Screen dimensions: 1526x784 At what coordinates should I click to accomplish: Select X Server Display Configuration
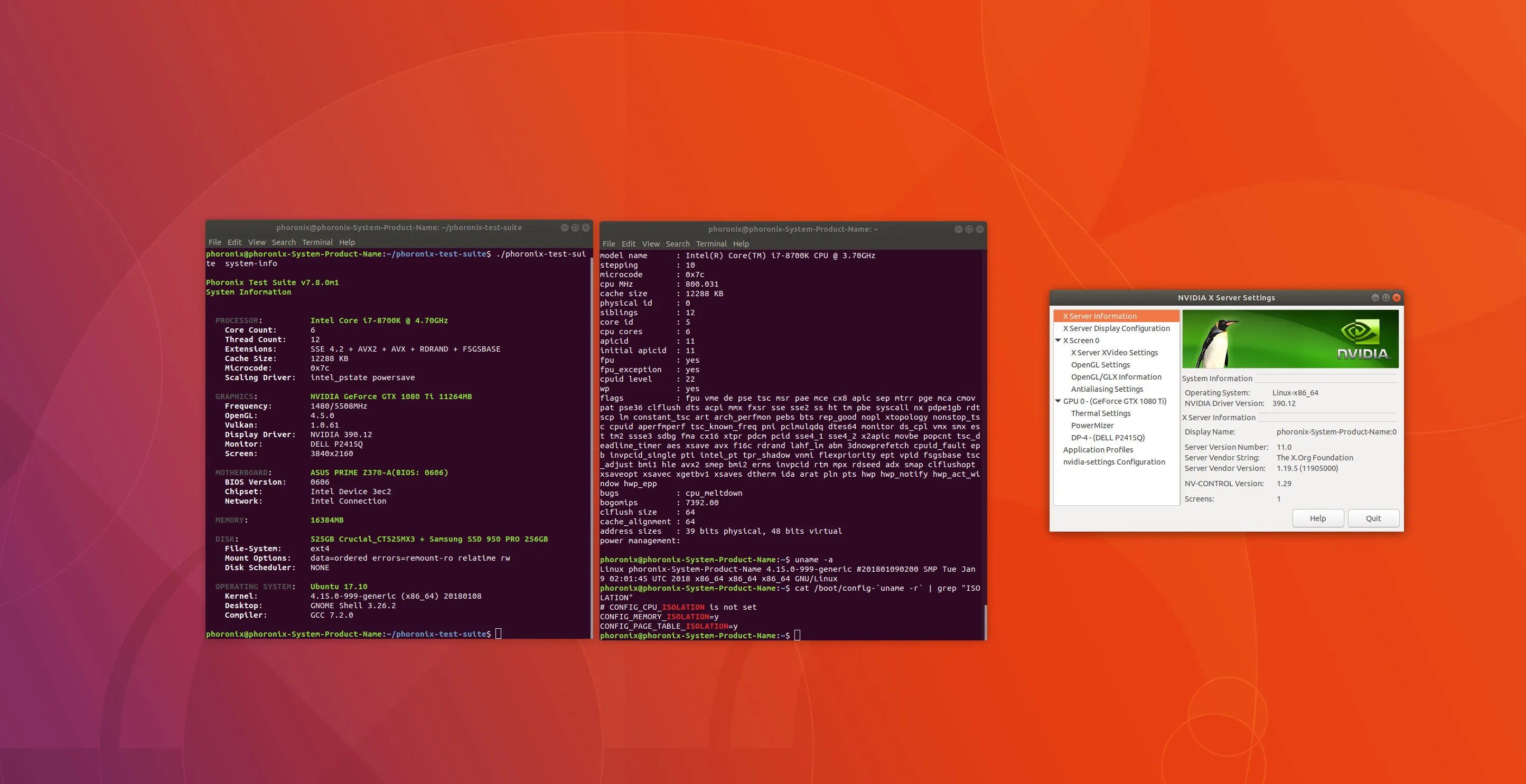coord(1116,328)
